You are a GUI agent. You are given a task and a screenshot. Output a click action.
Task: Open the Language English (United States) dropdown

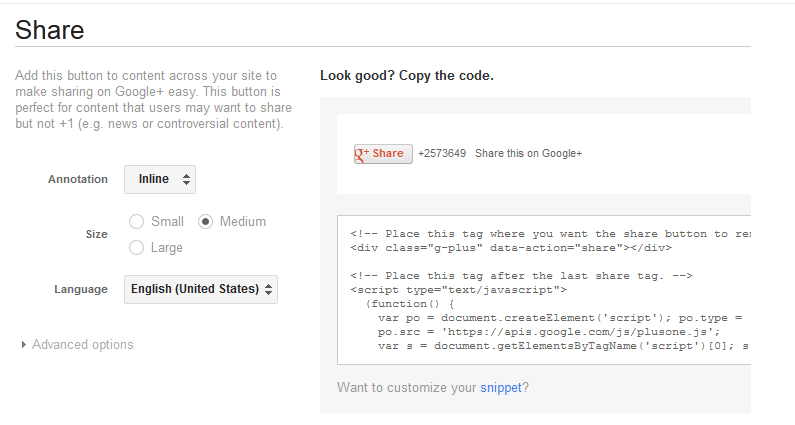point(201,289)
